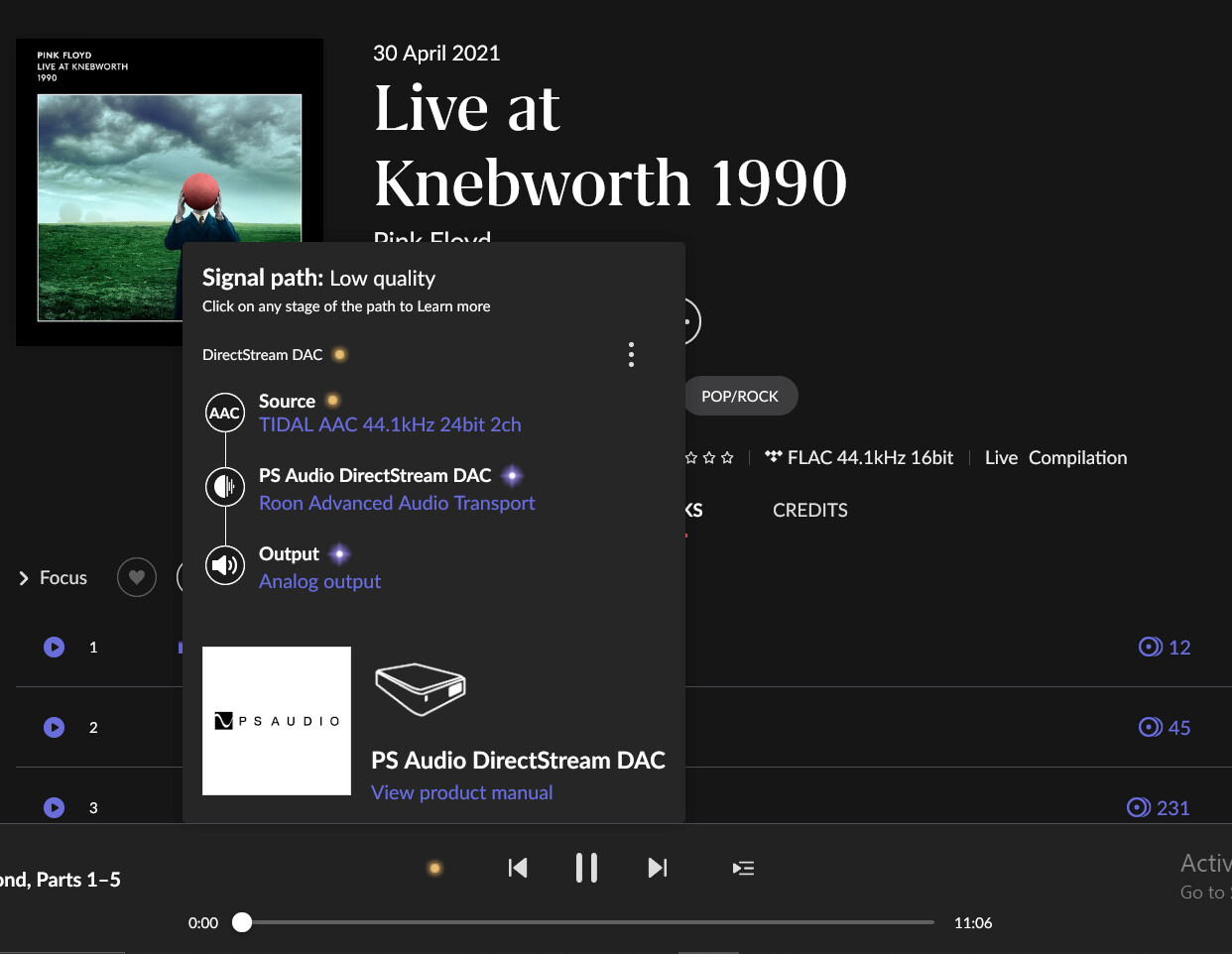Click the Roon Advanced Audio Transport icon
The height and width of the screenshot is (954, 1232).
click(x=225, y=487)
